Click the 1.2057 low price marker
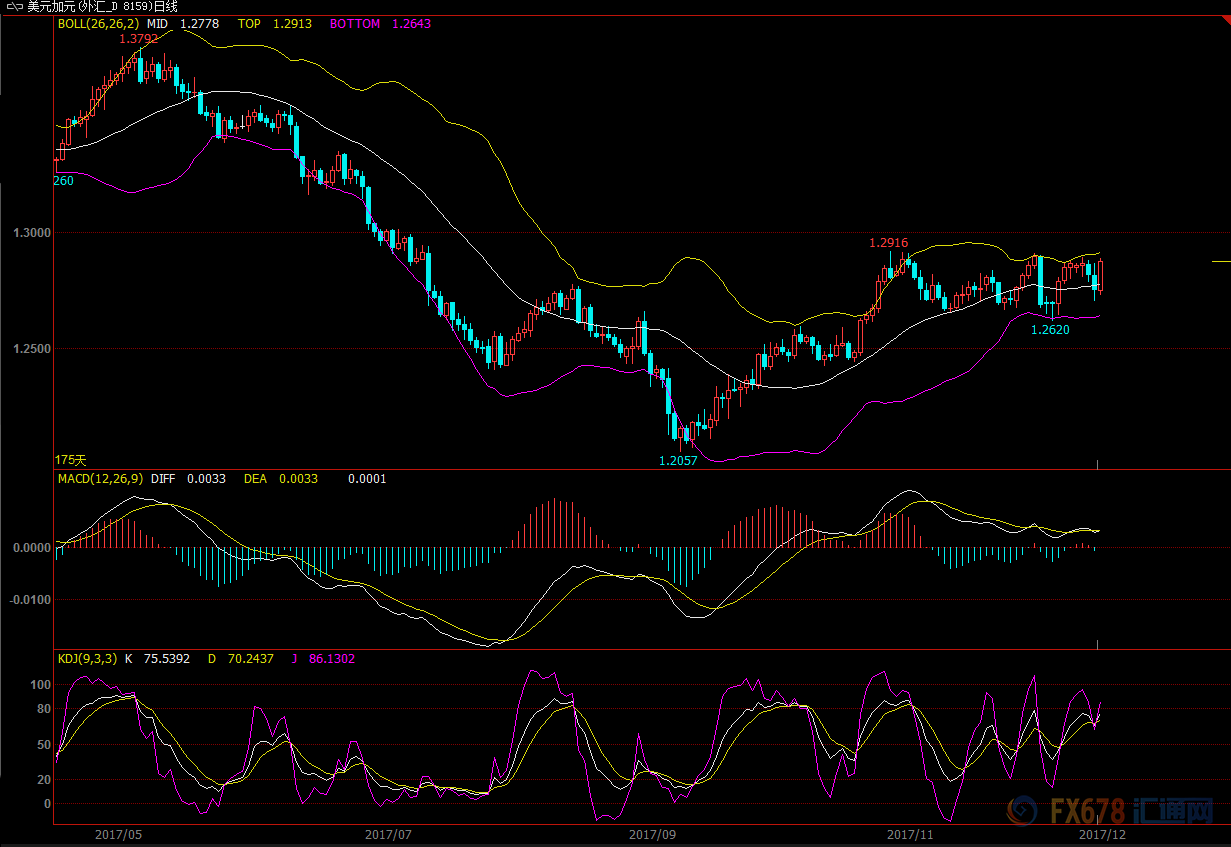Image resolution: width=1231 pixels, height=847 pixels. pyautogui.click(x=678, y=461)
